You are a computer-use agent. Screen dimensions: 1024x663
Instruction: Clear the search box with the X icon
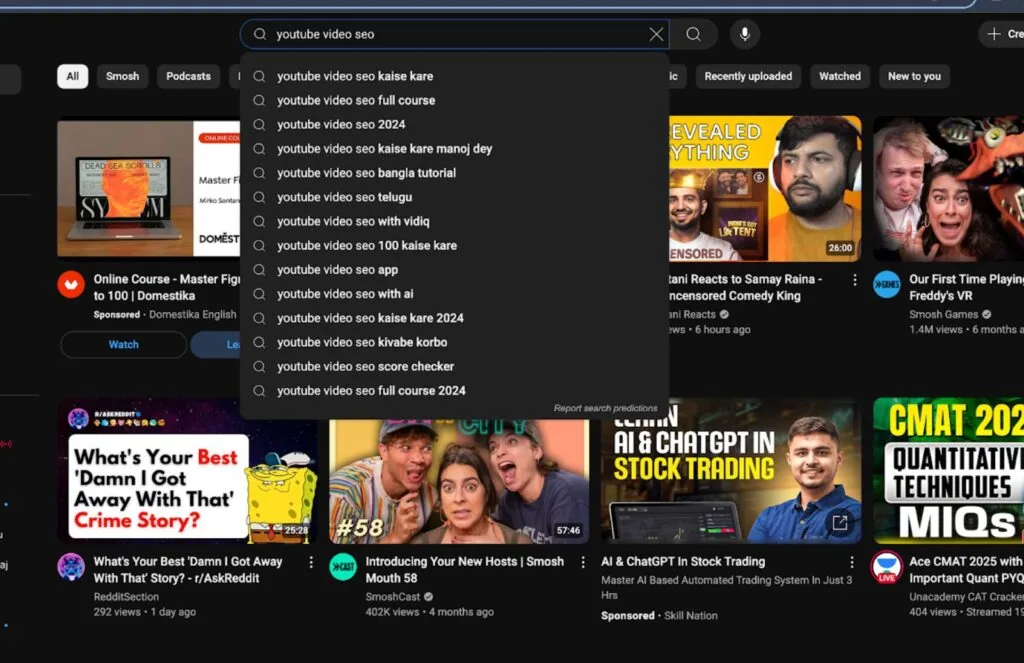(x=656, y=34)
